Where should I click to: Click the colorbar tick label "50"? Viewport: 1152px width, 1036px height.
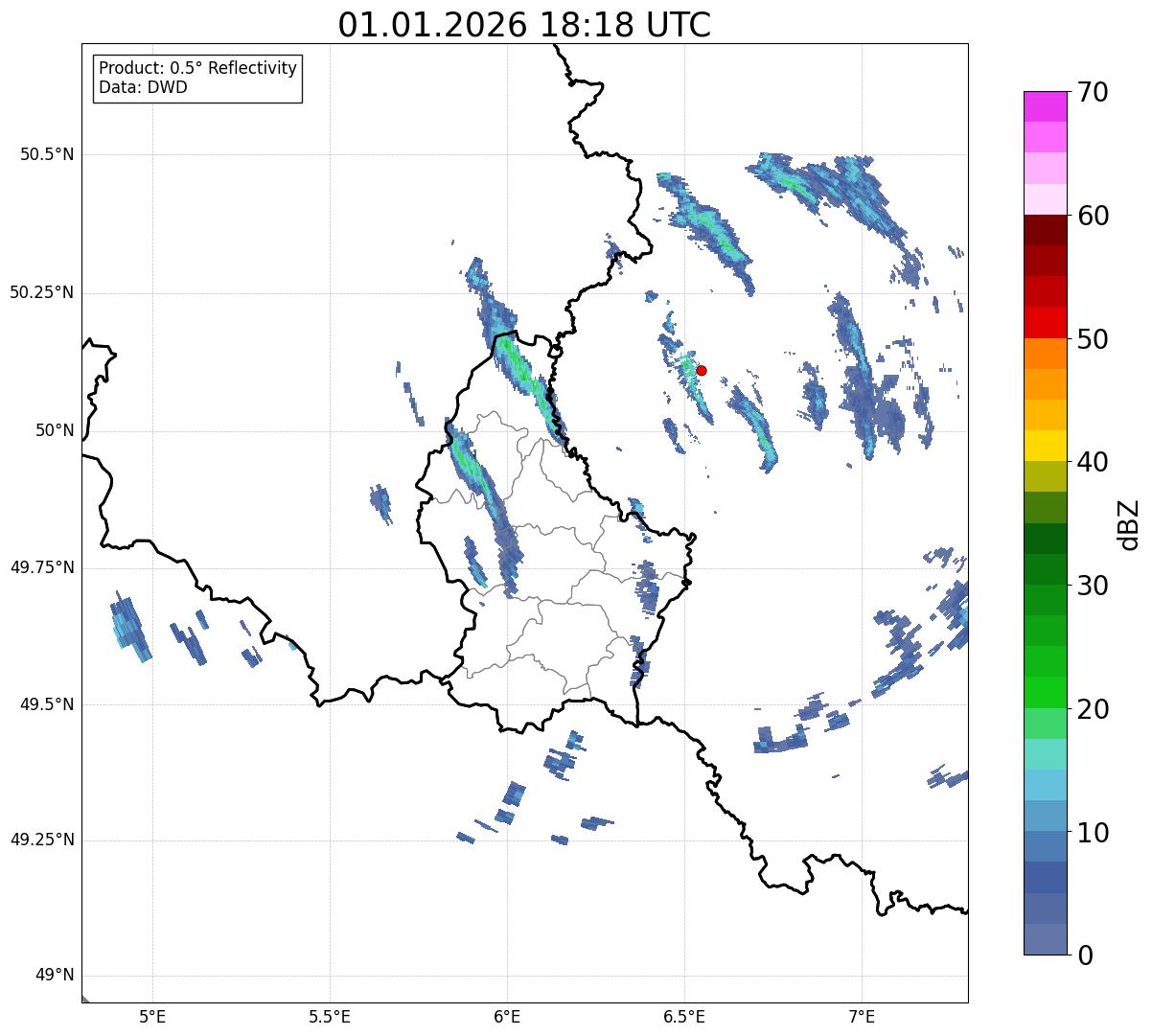[1092, 340]
